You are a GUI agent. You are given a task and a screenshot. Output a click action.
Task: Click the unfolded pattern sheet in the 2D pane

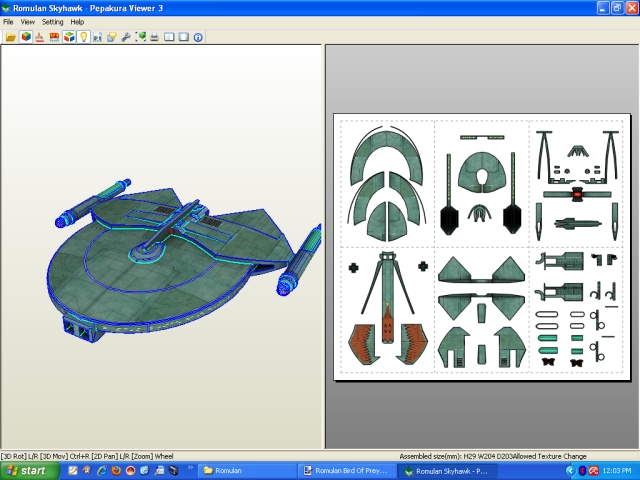pos(482,247)
